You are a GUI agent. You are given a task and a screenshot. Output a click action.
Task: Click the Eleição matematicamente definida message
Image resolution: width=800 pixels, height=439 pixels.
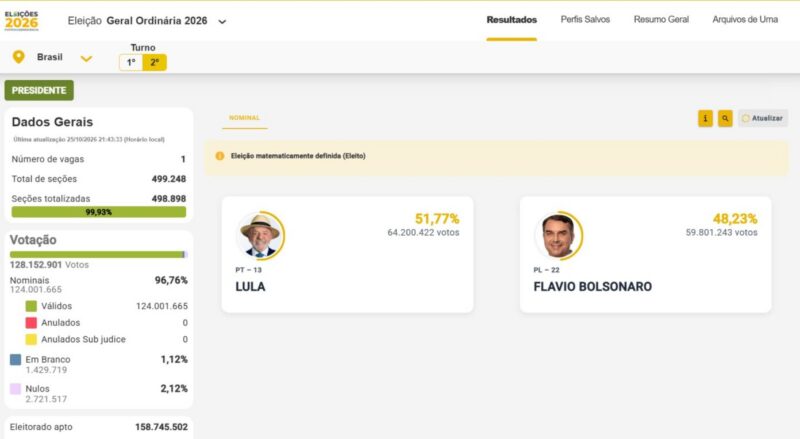pyautogui.click(x=298, y=156)
